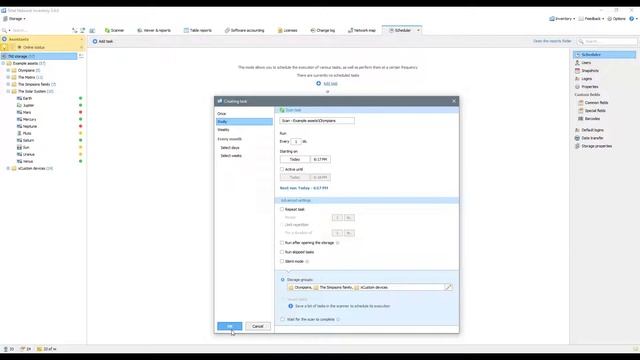
Task: Open the Feedback dropdown menu
Action: 591,19
